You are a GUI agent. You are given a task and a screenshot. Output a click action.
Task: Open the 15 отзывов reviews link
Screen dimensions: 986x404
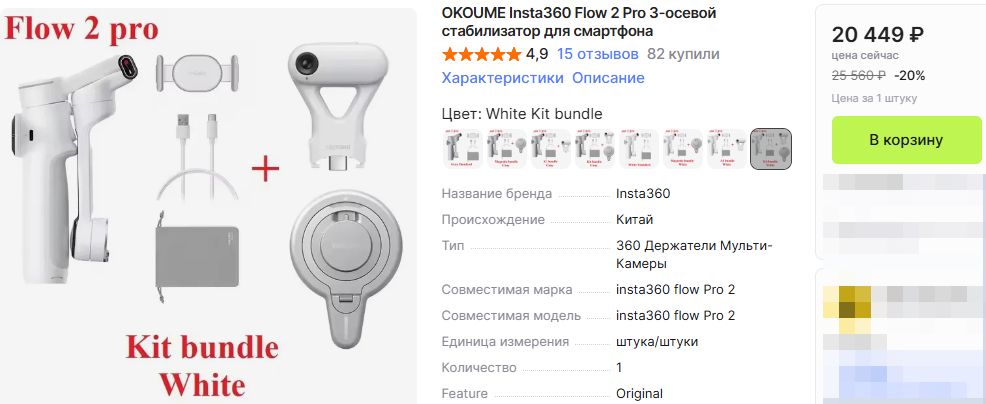(x=597, y=54)
